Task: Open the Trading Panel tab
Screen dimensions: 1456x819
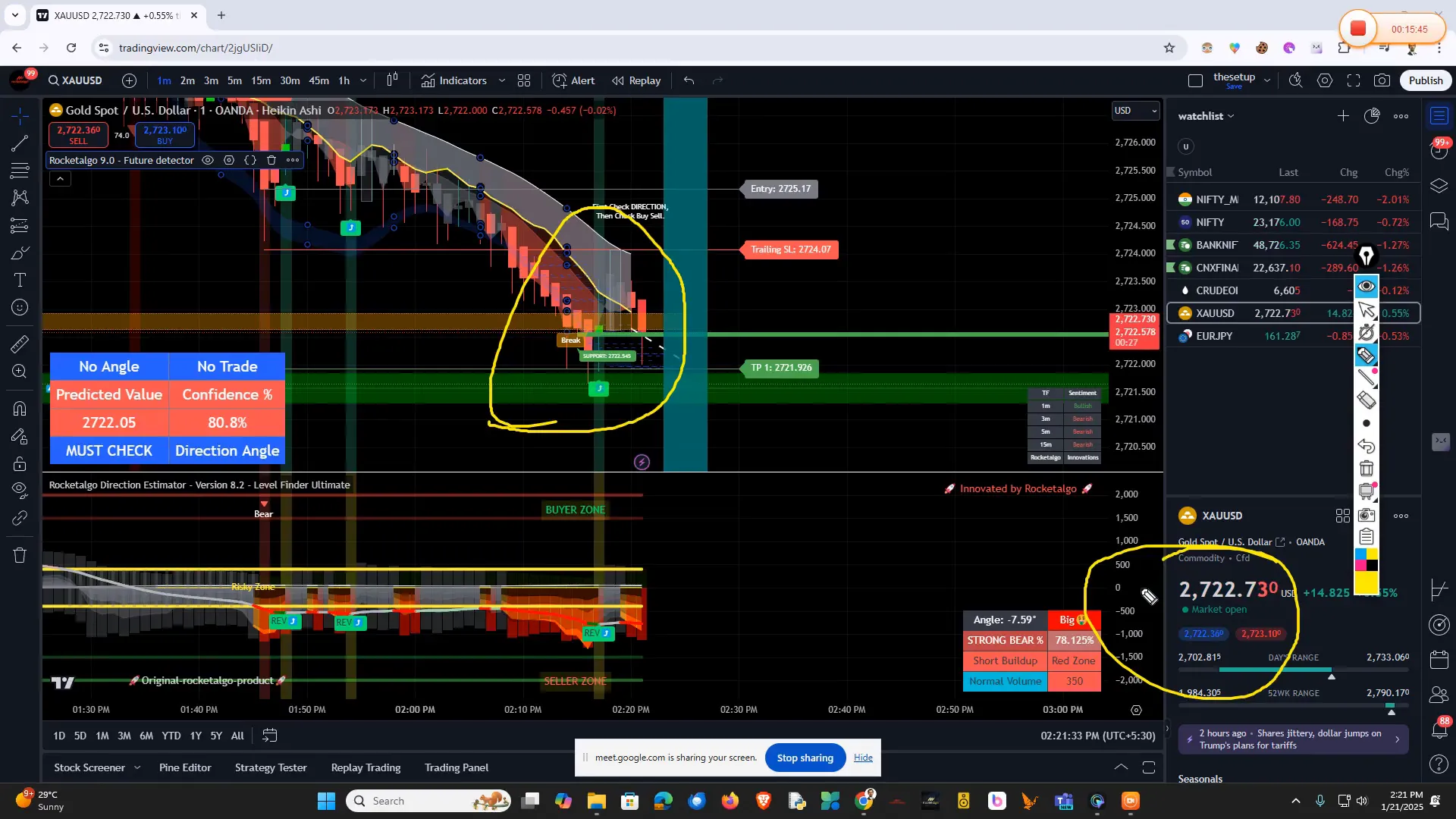Action: tap(457, 767)
